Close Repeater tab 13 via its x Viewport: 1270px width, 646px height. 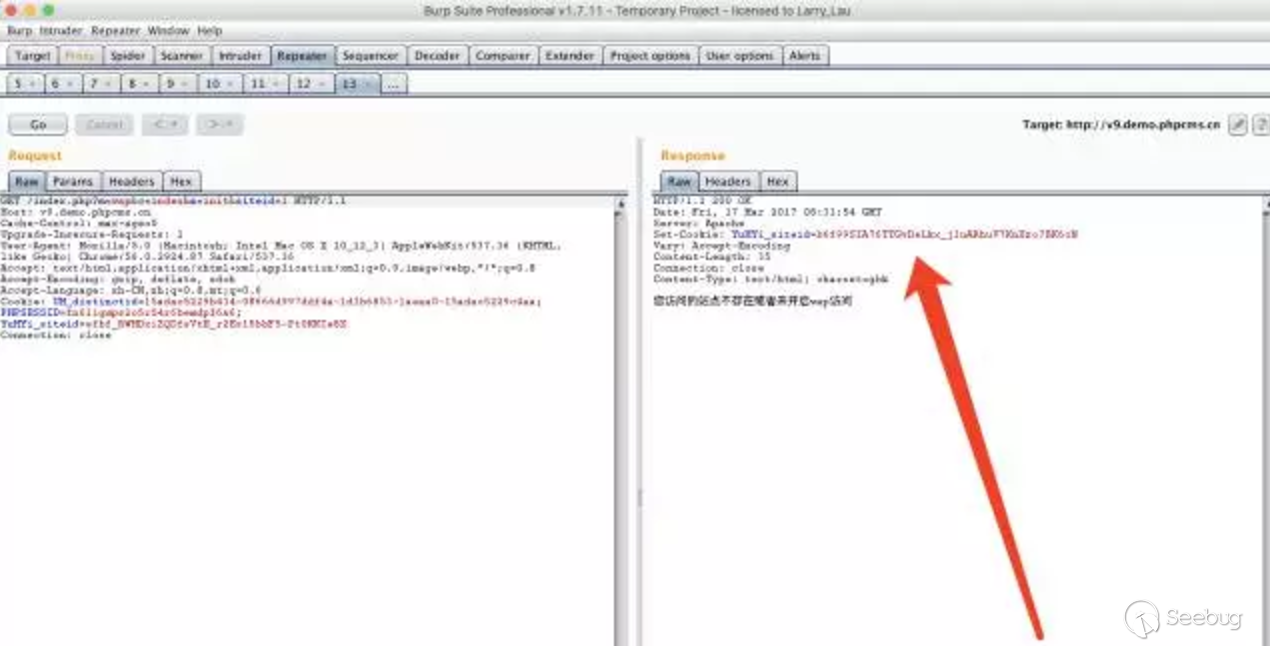coord(368,85)
